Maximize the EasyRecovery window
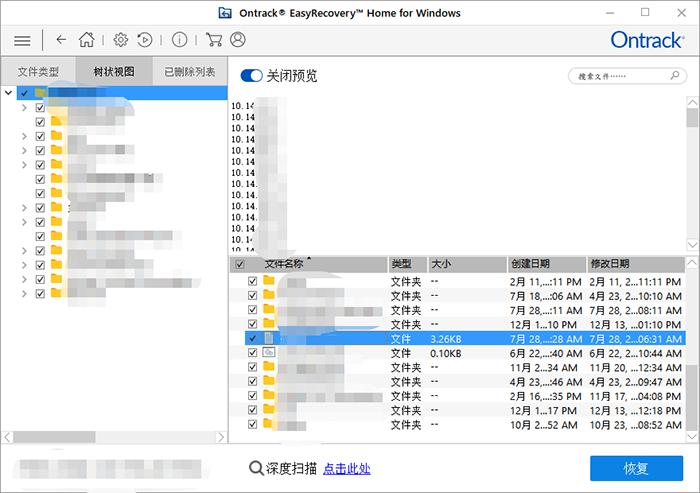700x493 pixels. point(645,13)
